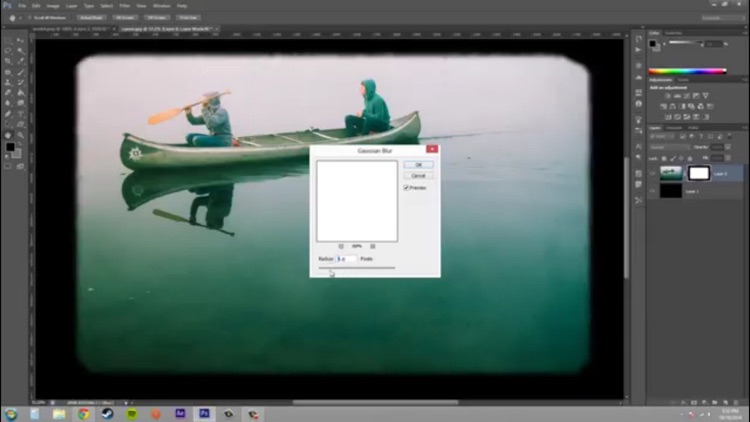Lock image pixels with brush icon
Viewport: 750px width, 422px height.
coord(673,158)
